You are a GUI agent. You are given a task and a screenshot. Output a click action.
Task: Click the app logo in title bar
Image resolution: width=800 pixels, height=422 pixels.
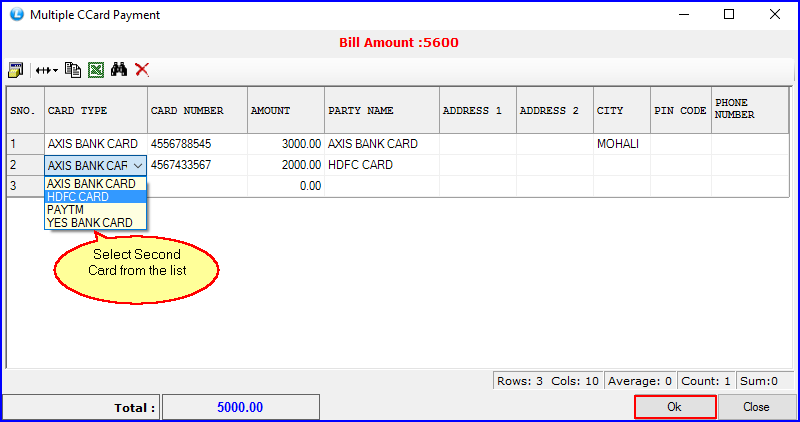click(x=16, y=14)
